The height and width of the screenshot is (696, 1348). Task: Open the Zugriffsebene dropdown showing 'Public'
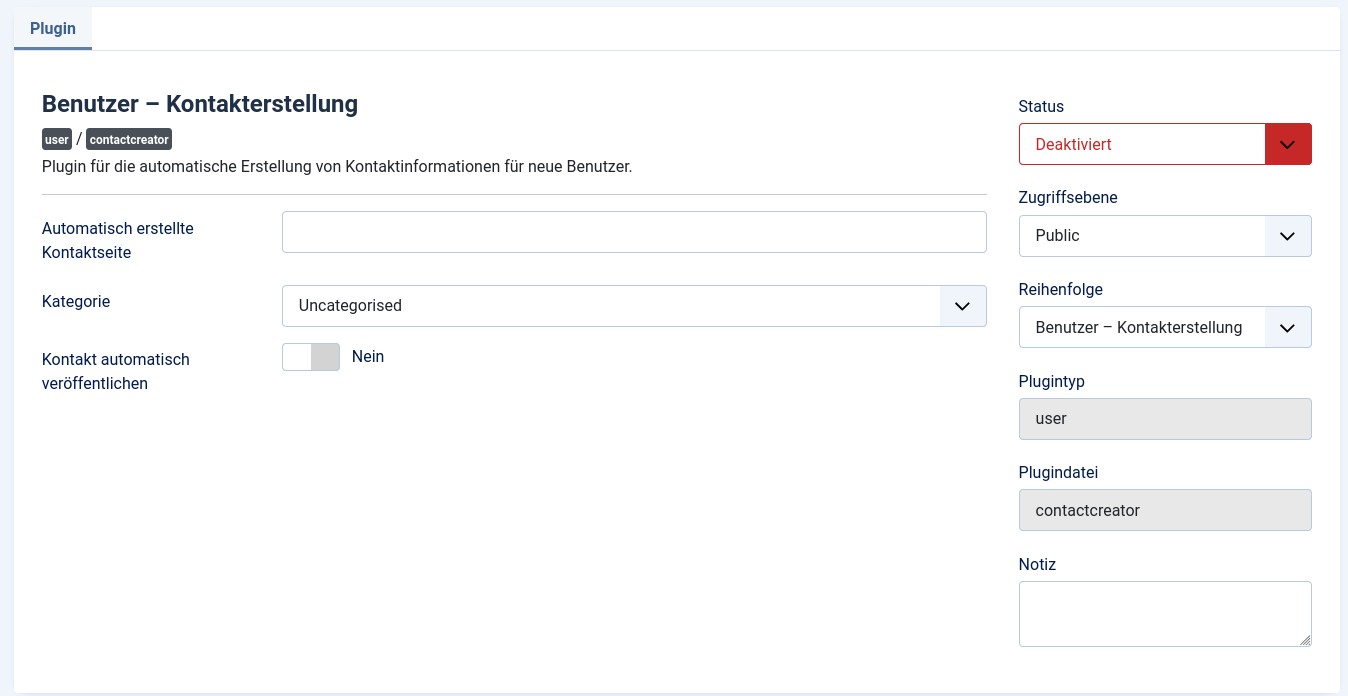(1142, 236)
